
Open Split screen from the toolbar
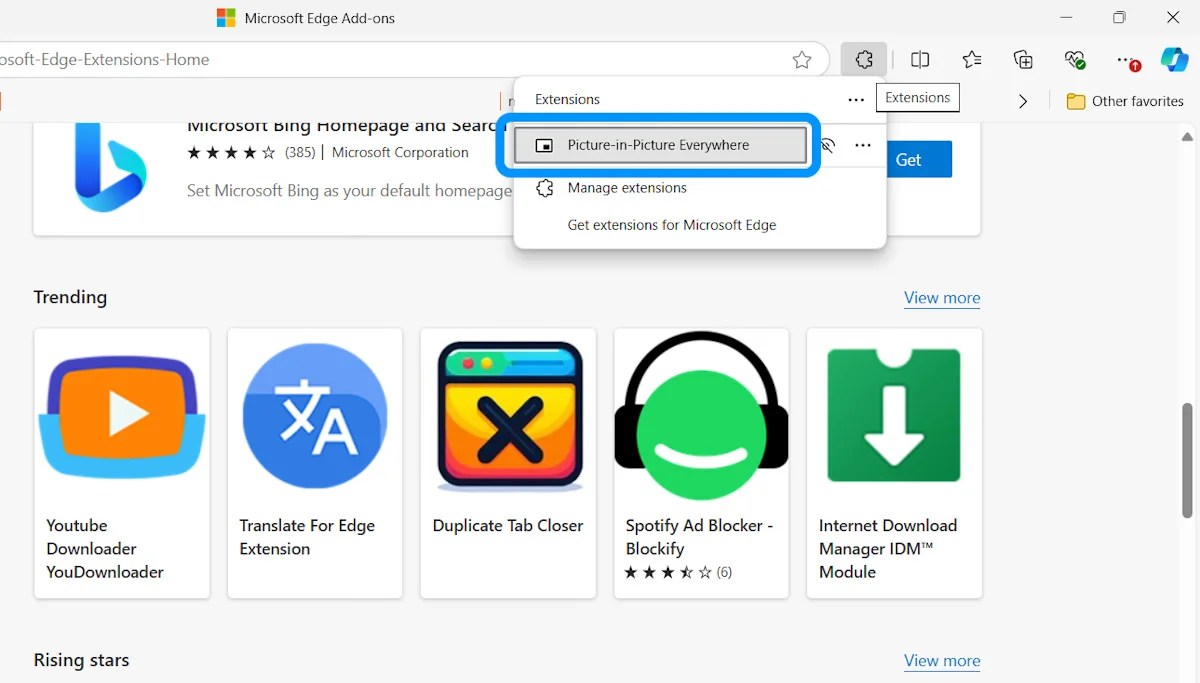(x=920, y=60)
